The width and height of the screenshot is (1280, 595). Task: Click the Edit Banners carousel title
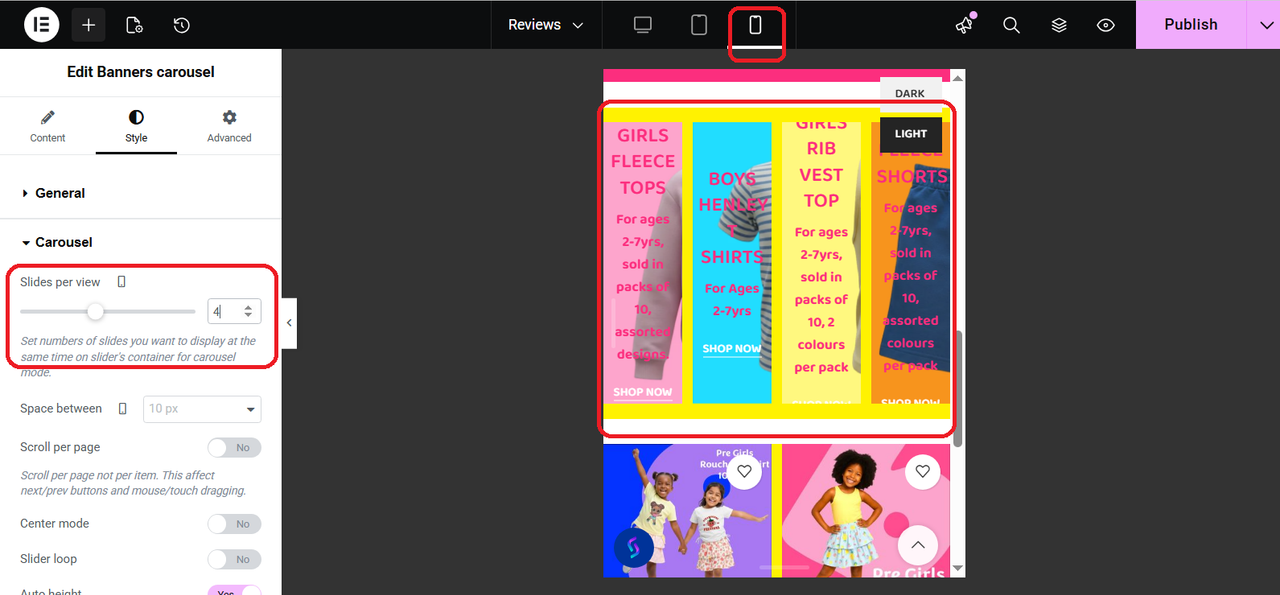pos(140,72)
